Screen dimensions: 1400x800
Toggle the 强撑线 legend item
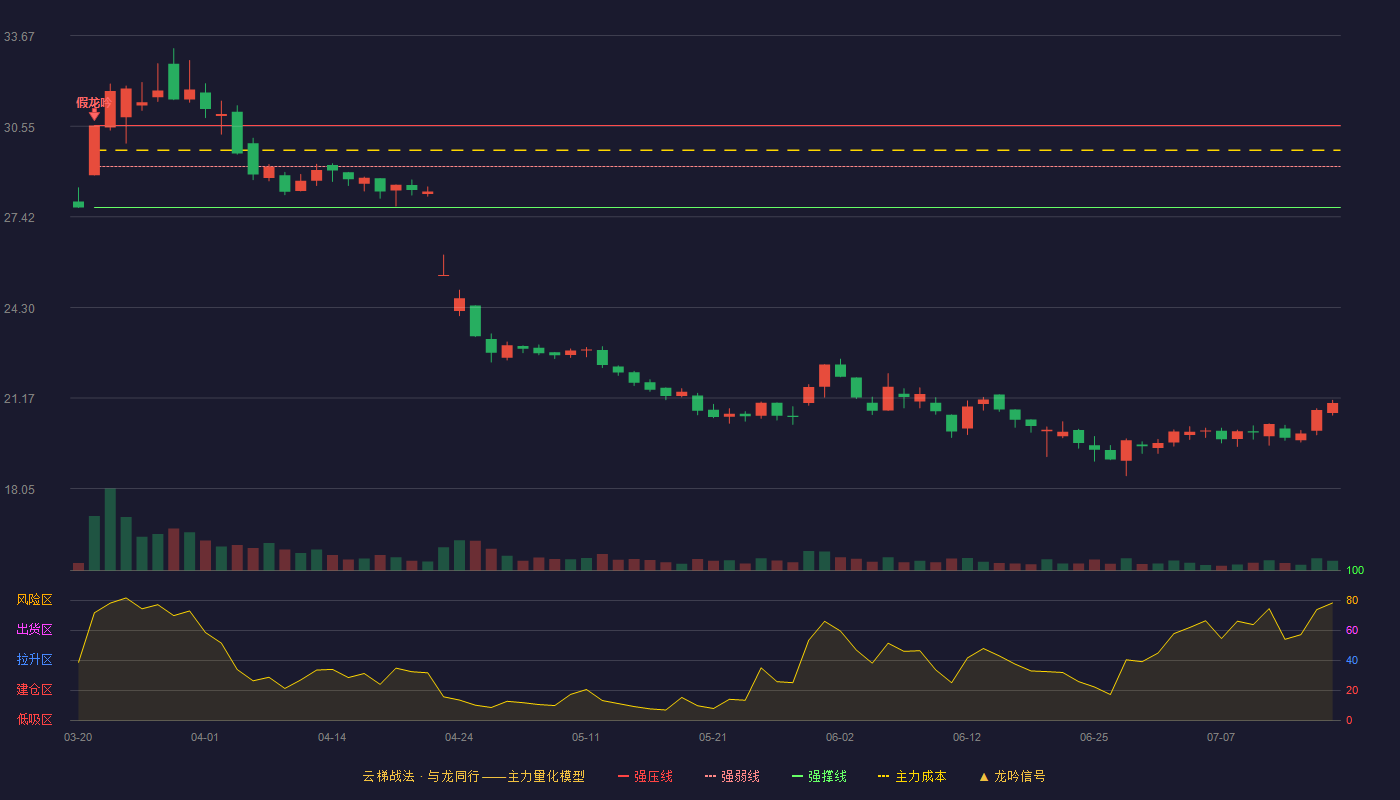coord(819,776)
